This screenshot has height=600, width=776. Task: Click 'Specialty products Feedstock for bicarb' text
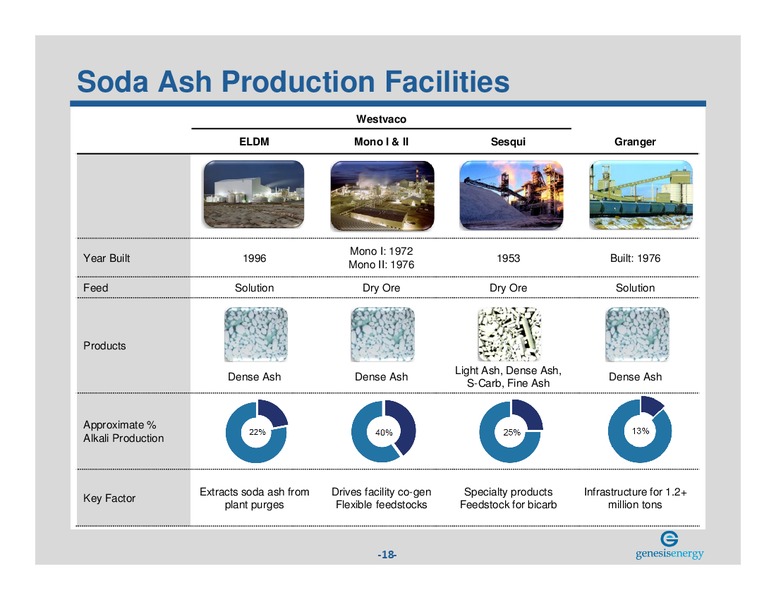pos(508,498)
